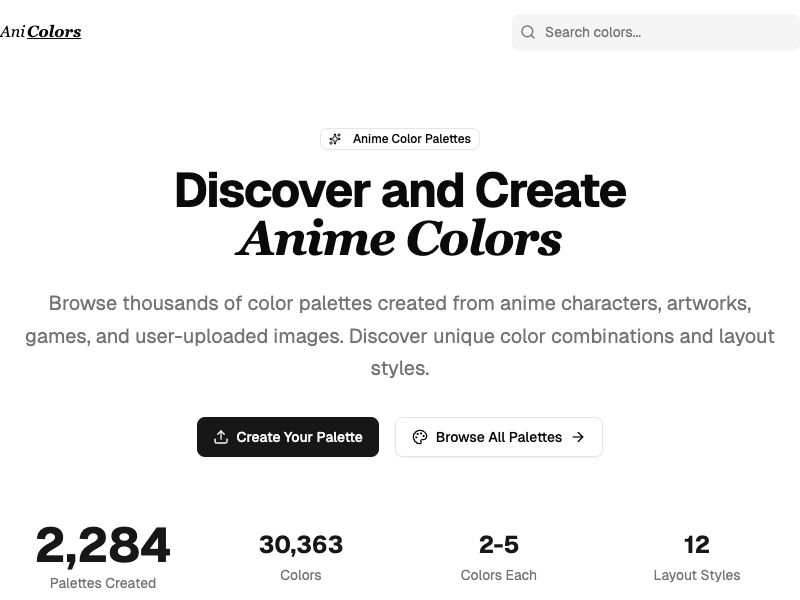This screenshot has height=600, width=800.
Task: Open the AniColors logo home link
Action: click(41, 32)
